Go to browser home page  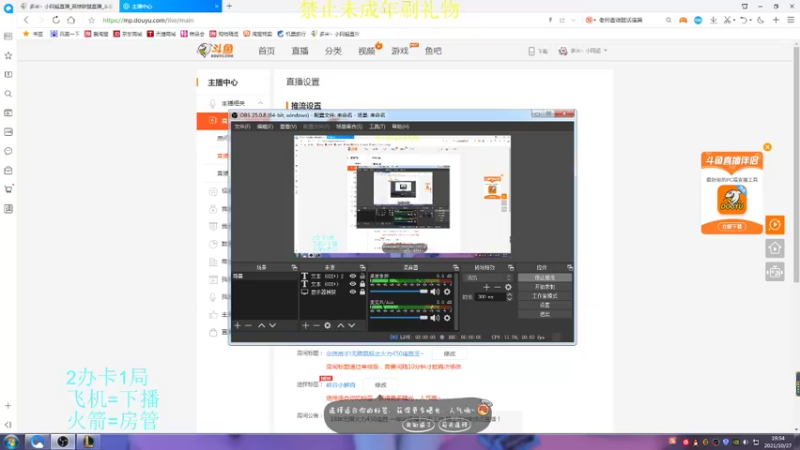71,20
